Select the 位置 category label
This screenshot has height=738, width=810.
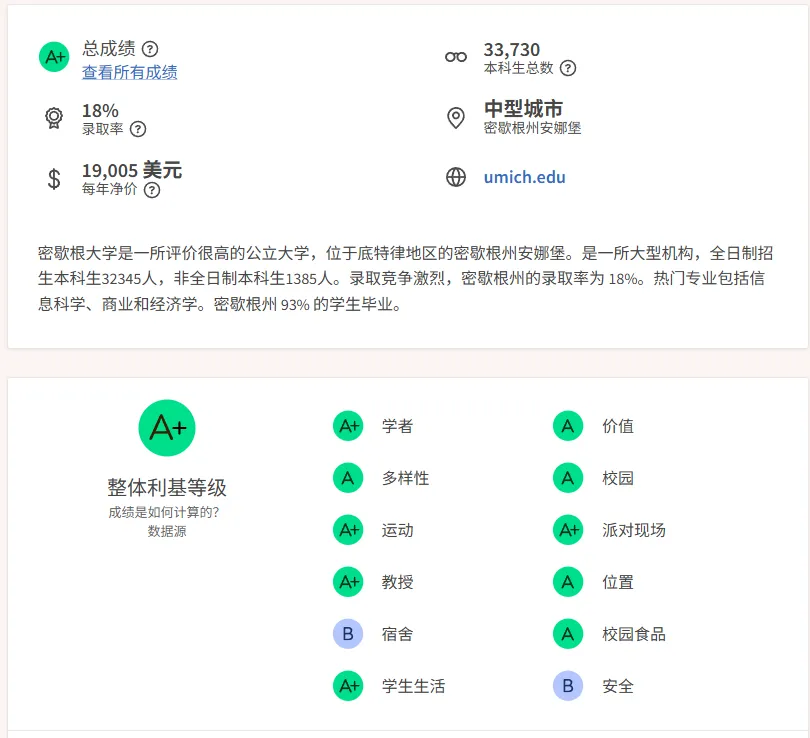coord(618,582)
